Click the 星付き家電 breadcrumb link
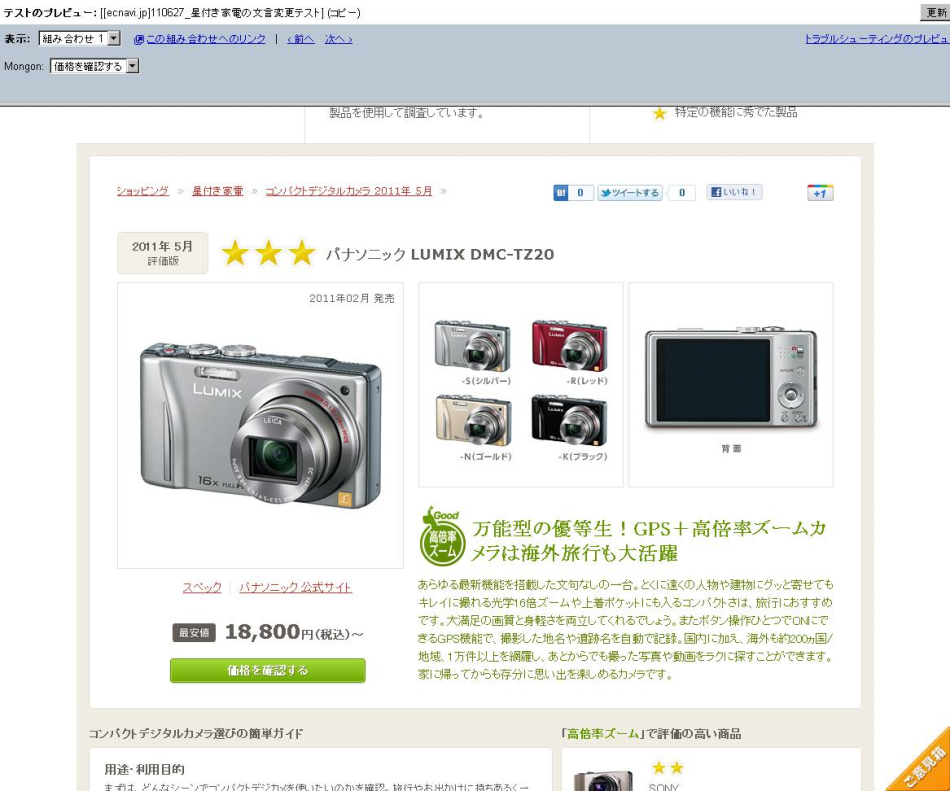This screenshot has height=791, width=950. (218, 191)
